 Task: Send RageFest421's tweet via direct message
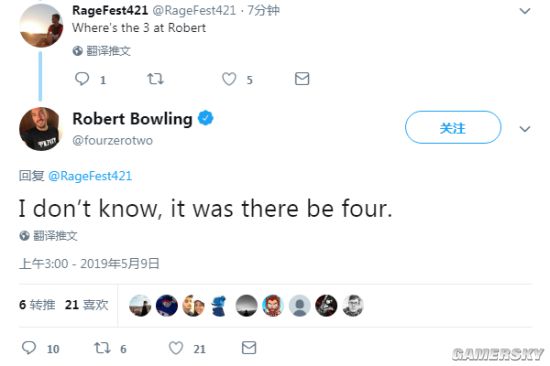(x=302, y=79)
